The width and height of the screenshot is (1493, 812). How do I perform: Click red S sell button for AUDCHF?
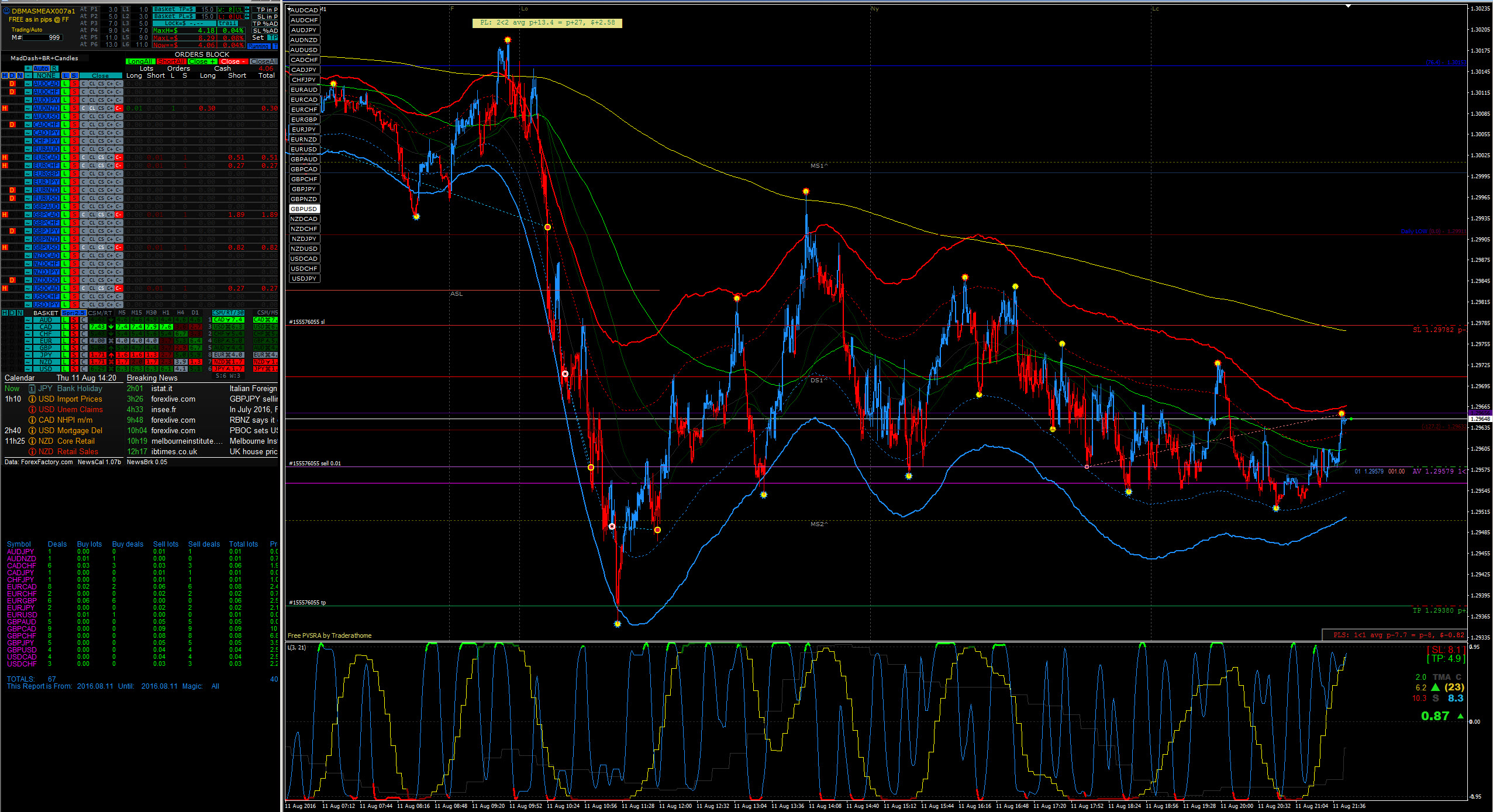(74, 92)
